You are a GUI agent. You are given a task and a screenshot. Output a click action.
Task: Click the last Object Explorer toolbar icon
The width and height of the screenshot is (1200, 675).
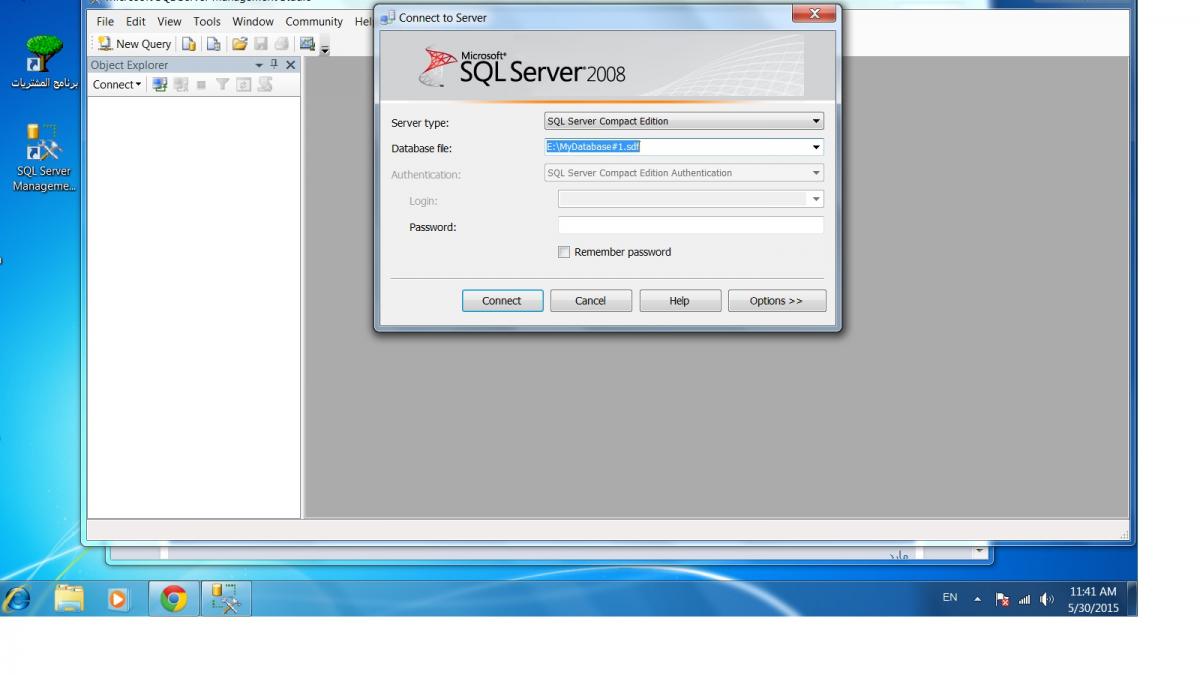pyautogui.click(x=265, y=85)
